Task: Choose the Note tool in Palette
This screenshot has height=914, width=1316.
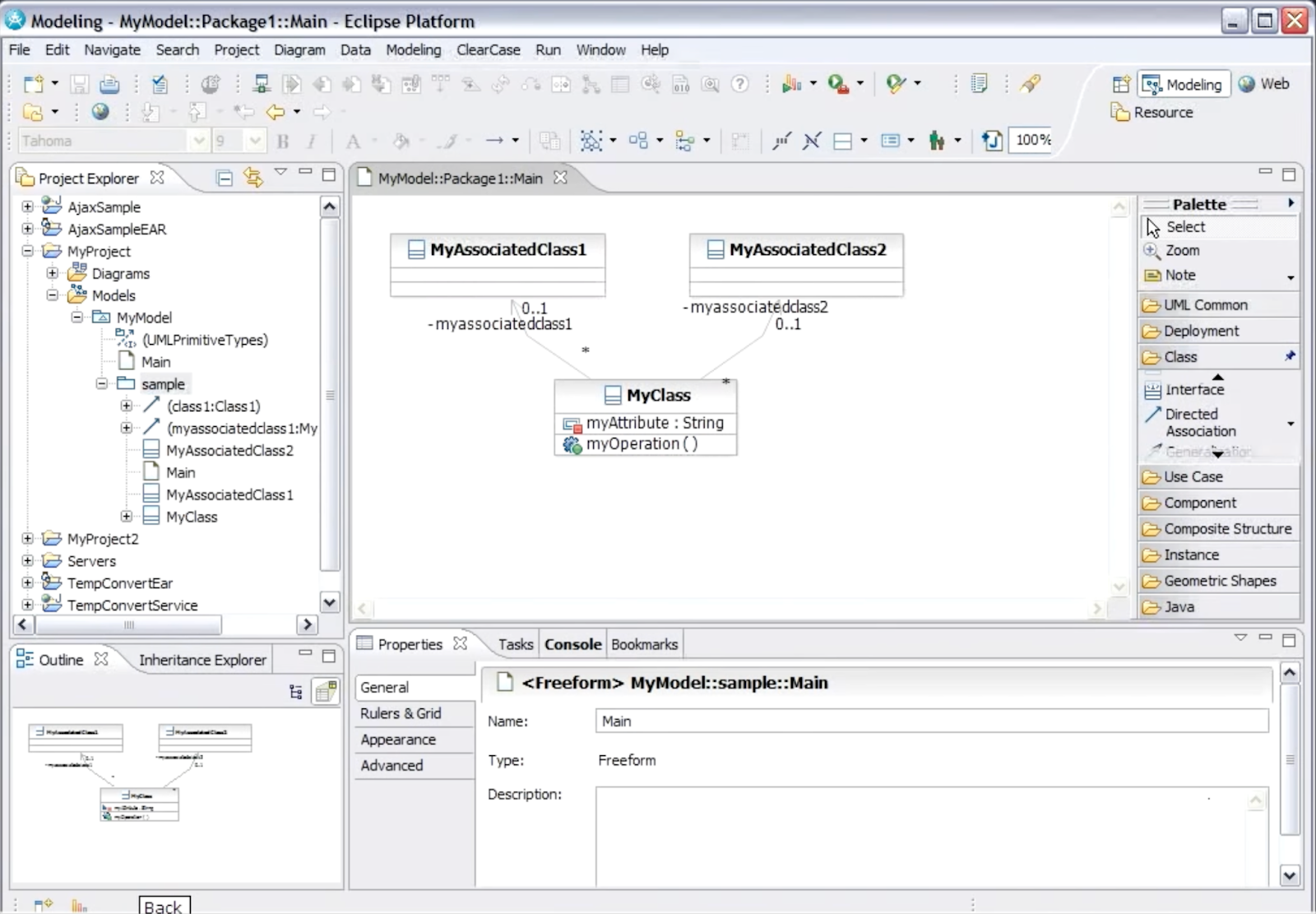Action: [1179, 276]
